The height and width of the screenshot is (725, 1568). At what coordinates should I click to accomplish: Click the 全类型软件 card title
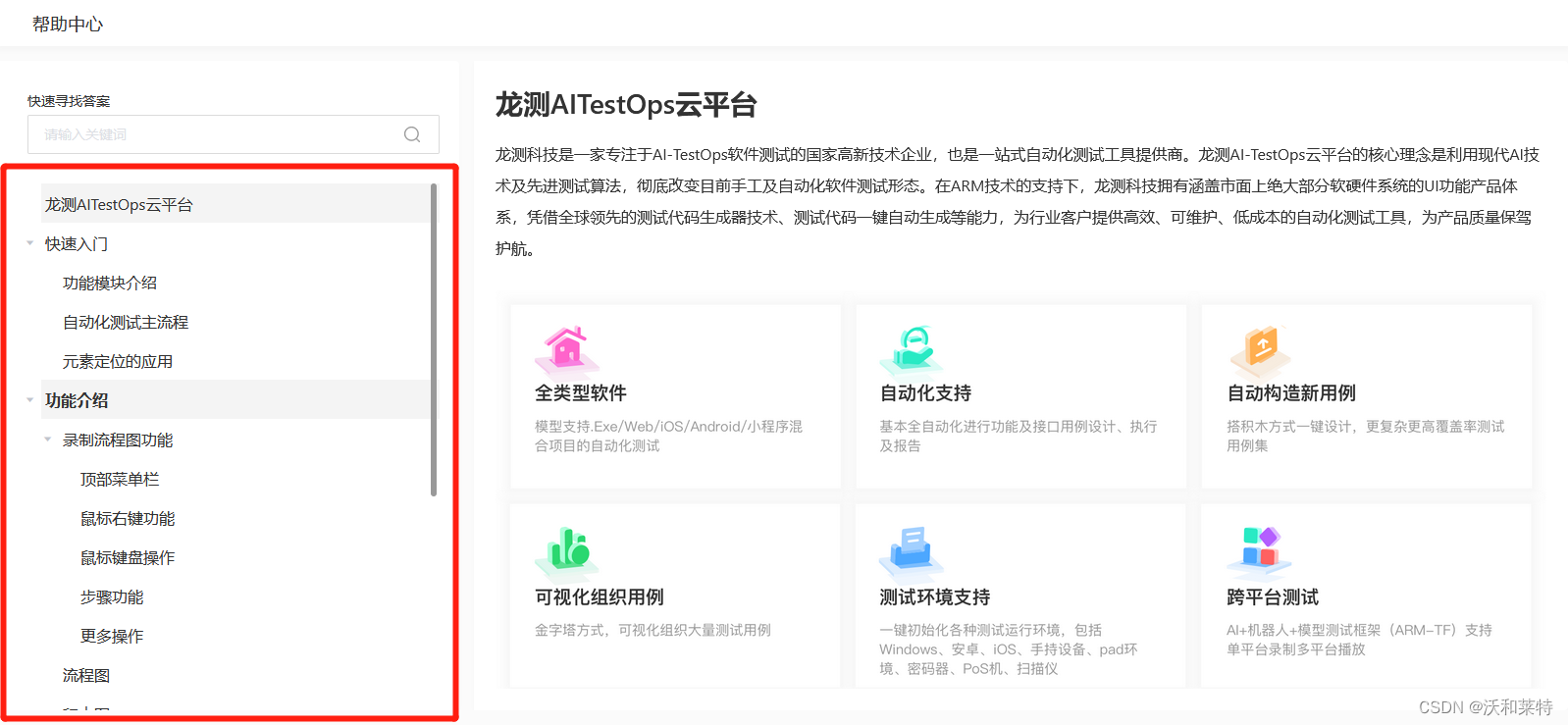pyautogui.click(x=581, y=392)
